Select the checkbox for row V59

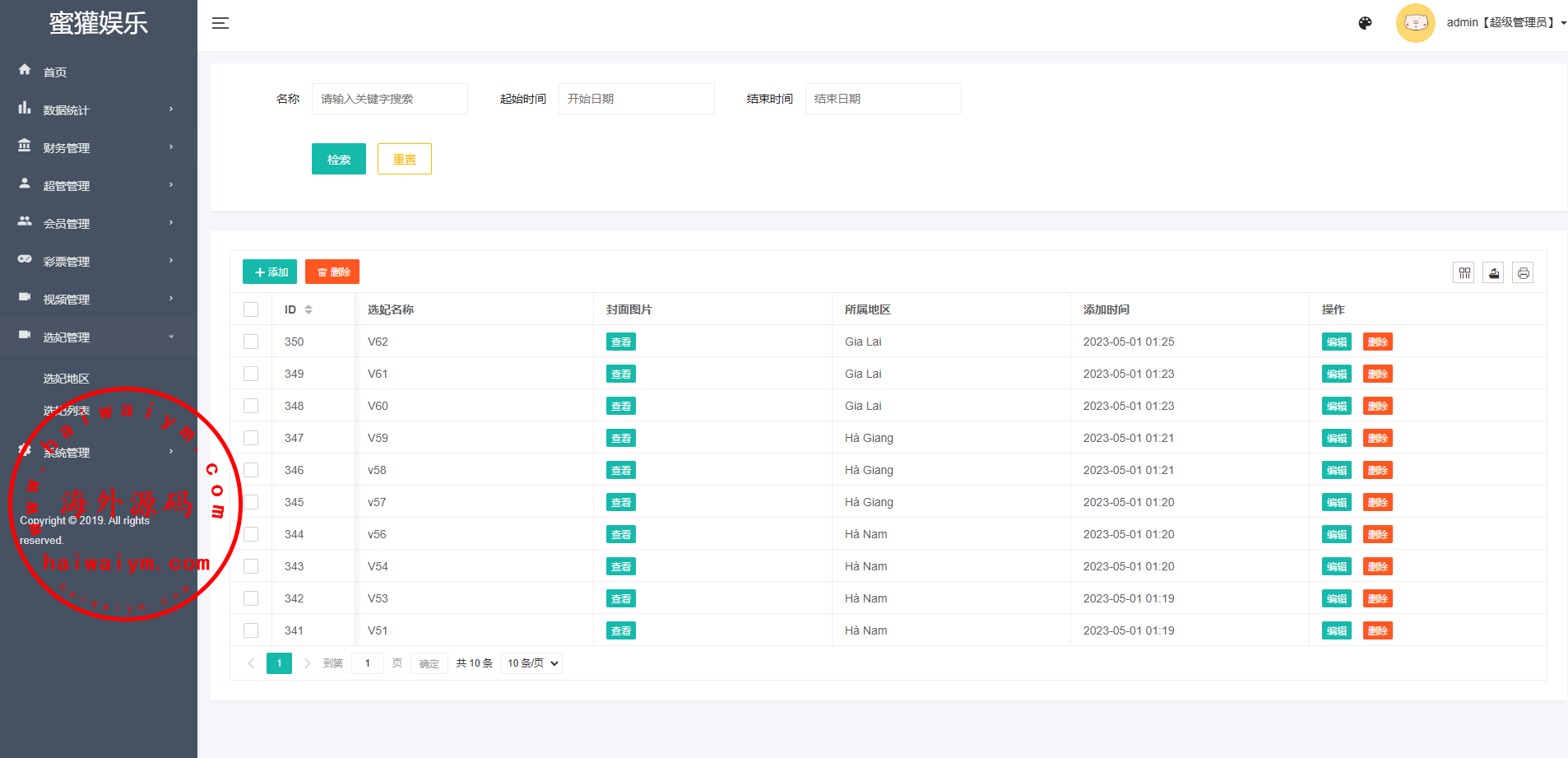(x=251, y=438)
